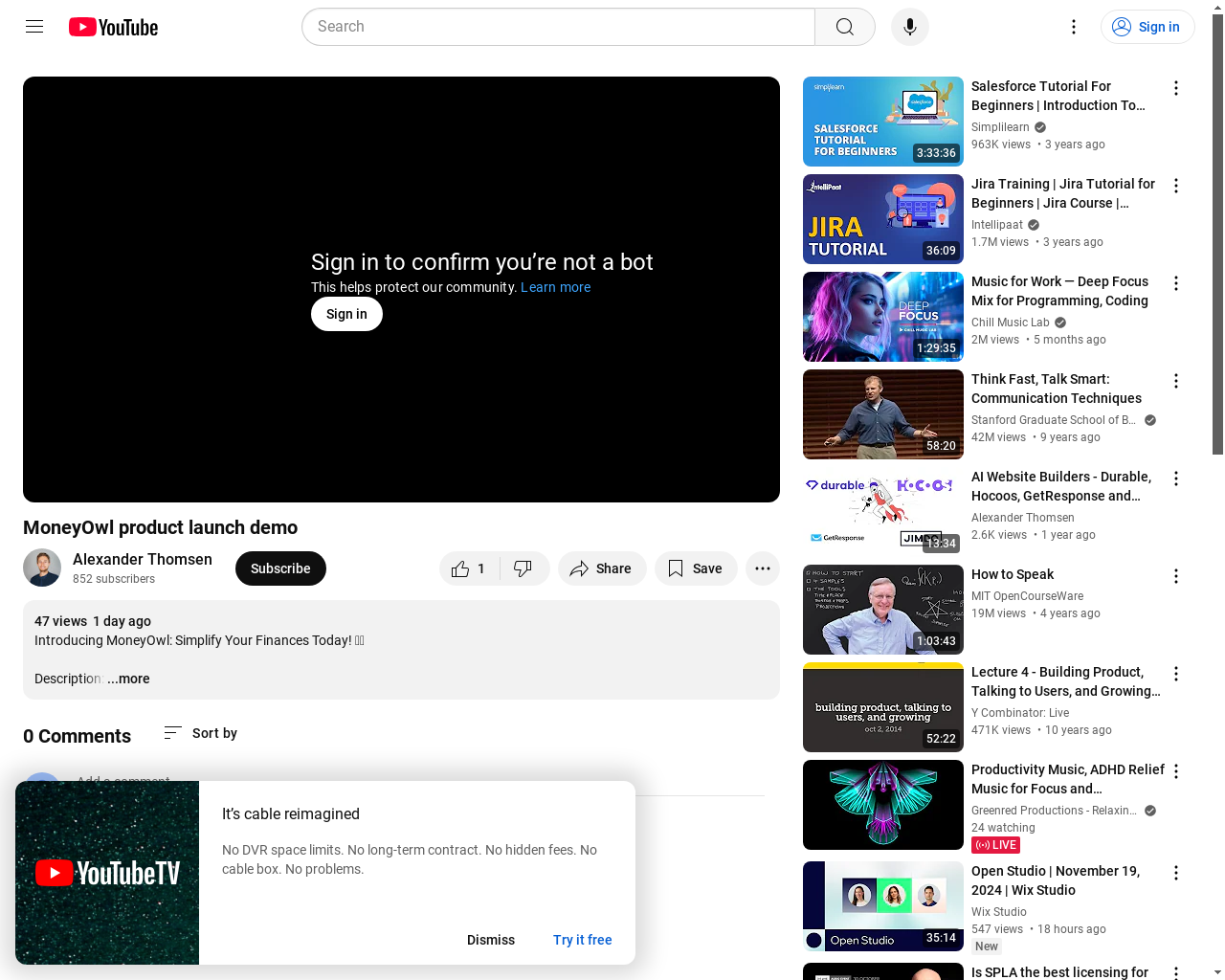Open options for Salesforce Tutorial video
1225x980 pixels.
pos(1176,88)
